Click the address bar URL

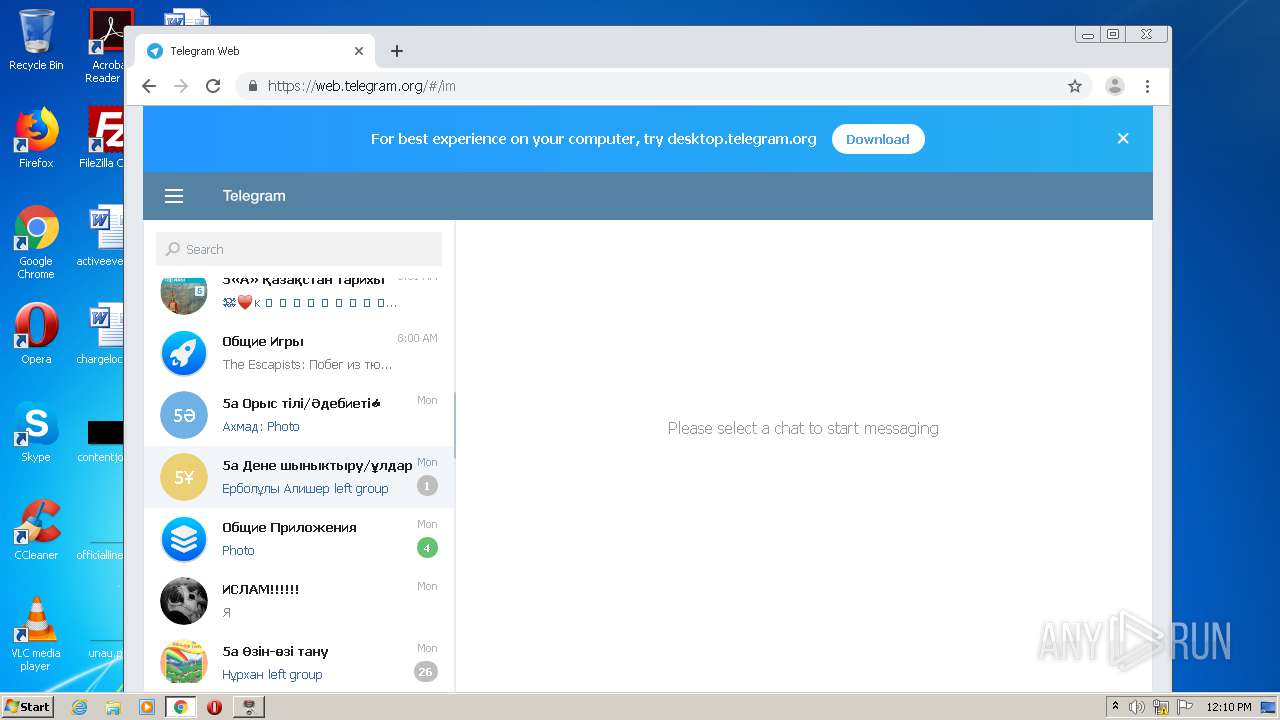pyautogui.click(x=362, y=86)
